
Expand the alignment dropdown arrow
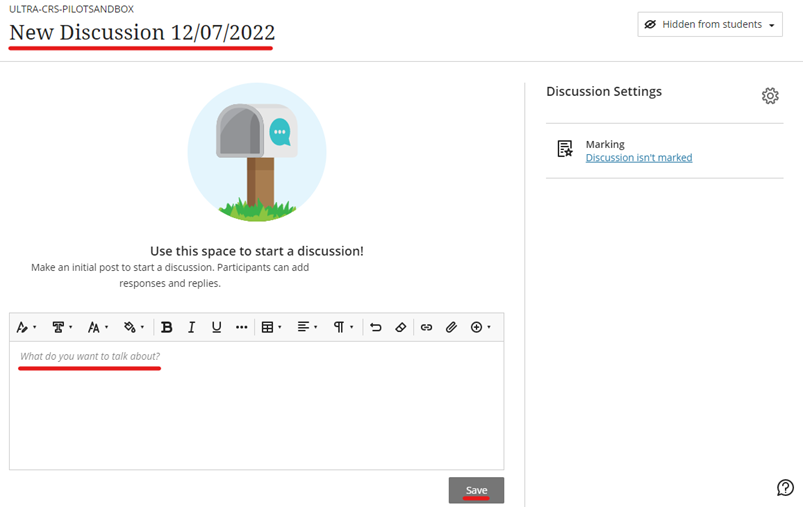point(315,327)
